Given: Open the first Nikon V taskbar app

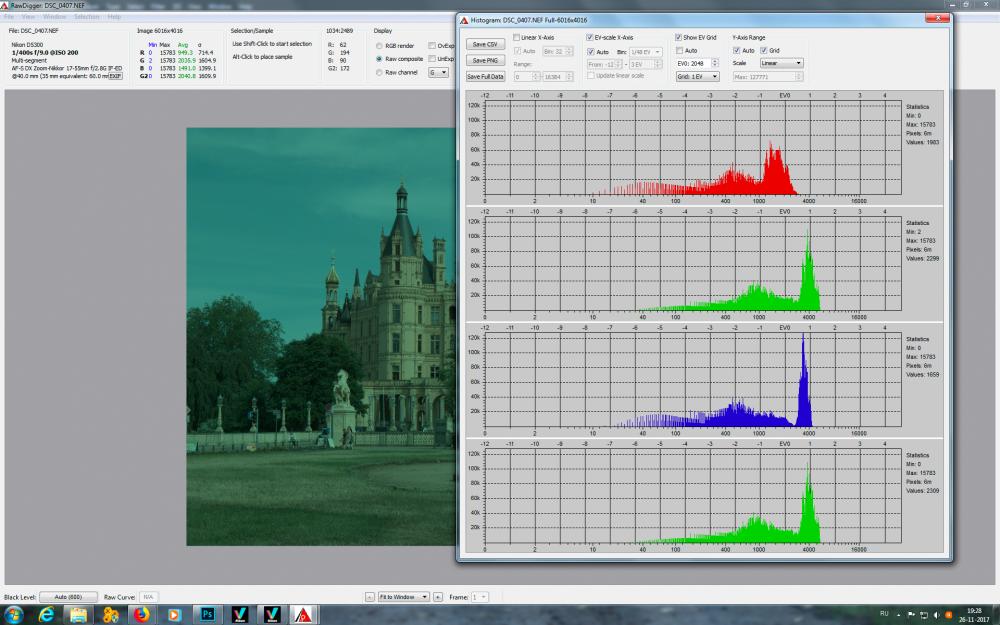Looking at the screenshot, I should point(239,615).
